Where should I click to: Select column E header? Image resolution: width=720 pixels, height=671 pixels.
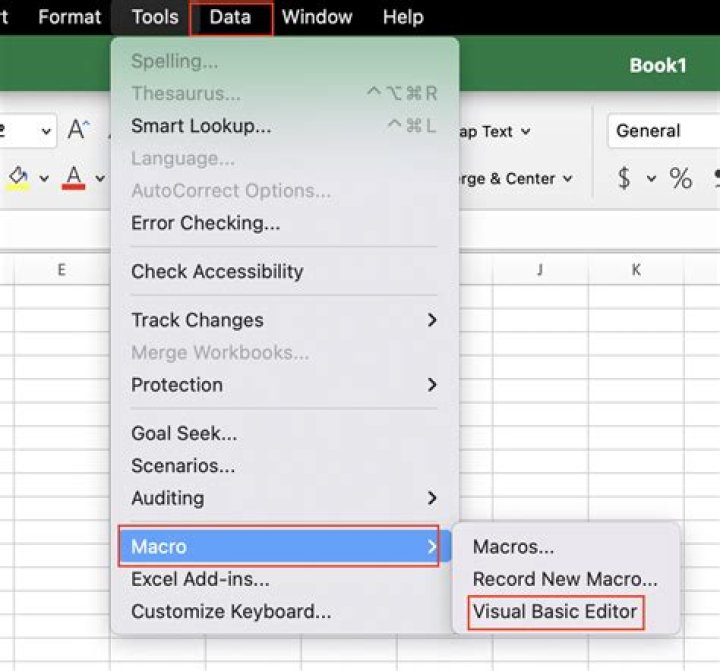(62, 270)
